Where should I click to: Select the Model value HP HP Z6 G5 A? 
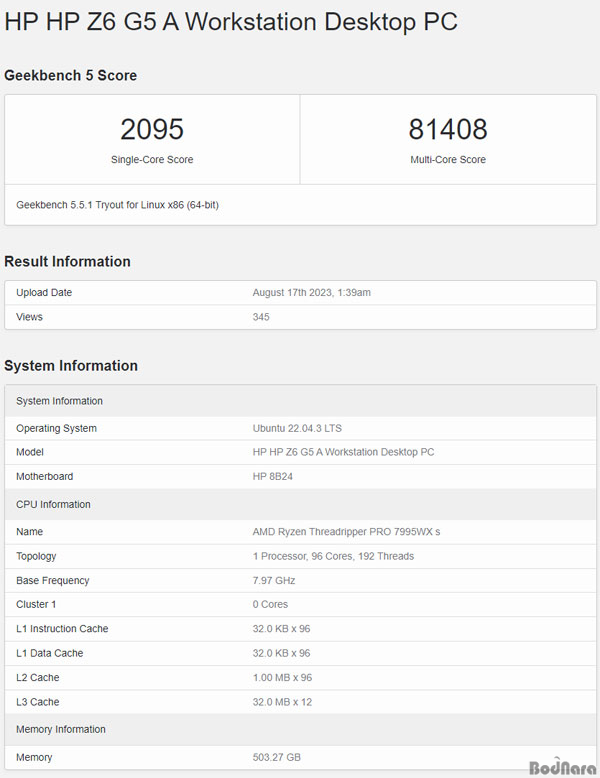pyautogui.click(x=343, y=452)
